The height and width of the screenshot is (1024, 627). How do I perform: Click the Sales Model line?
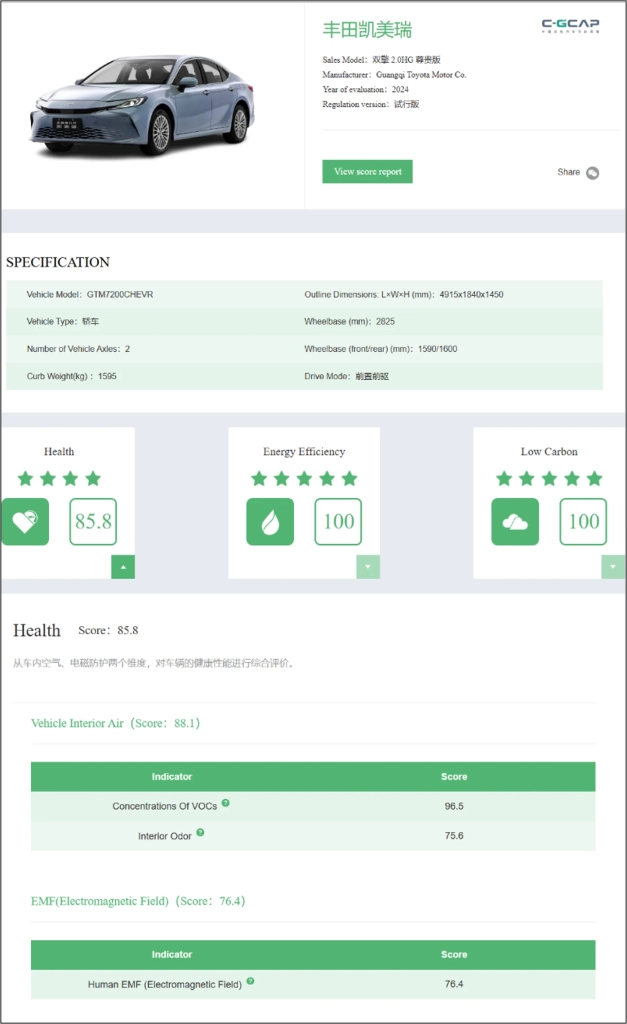[x=381, y=59]
